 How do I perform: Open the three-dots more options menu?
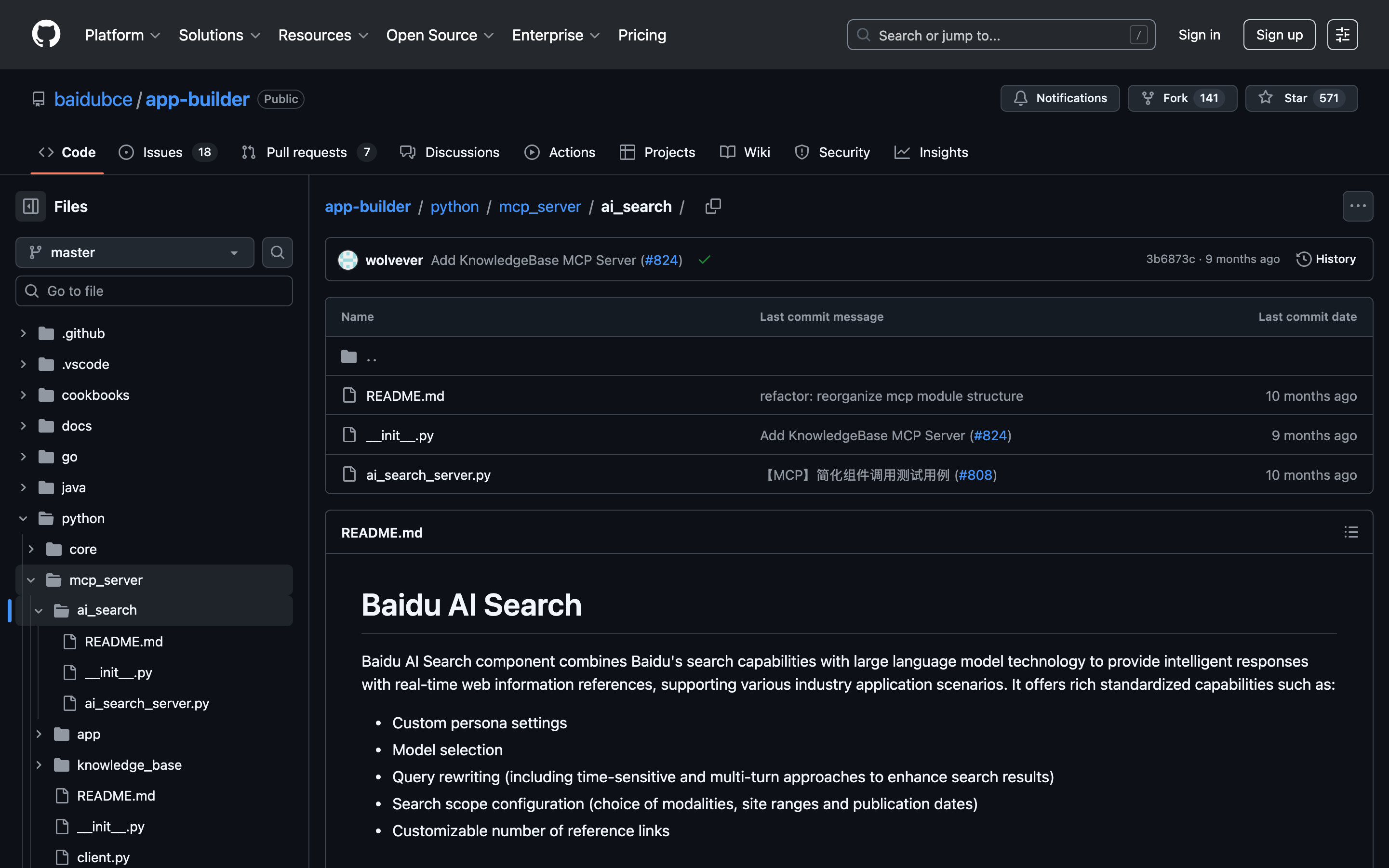point(1357,206)
